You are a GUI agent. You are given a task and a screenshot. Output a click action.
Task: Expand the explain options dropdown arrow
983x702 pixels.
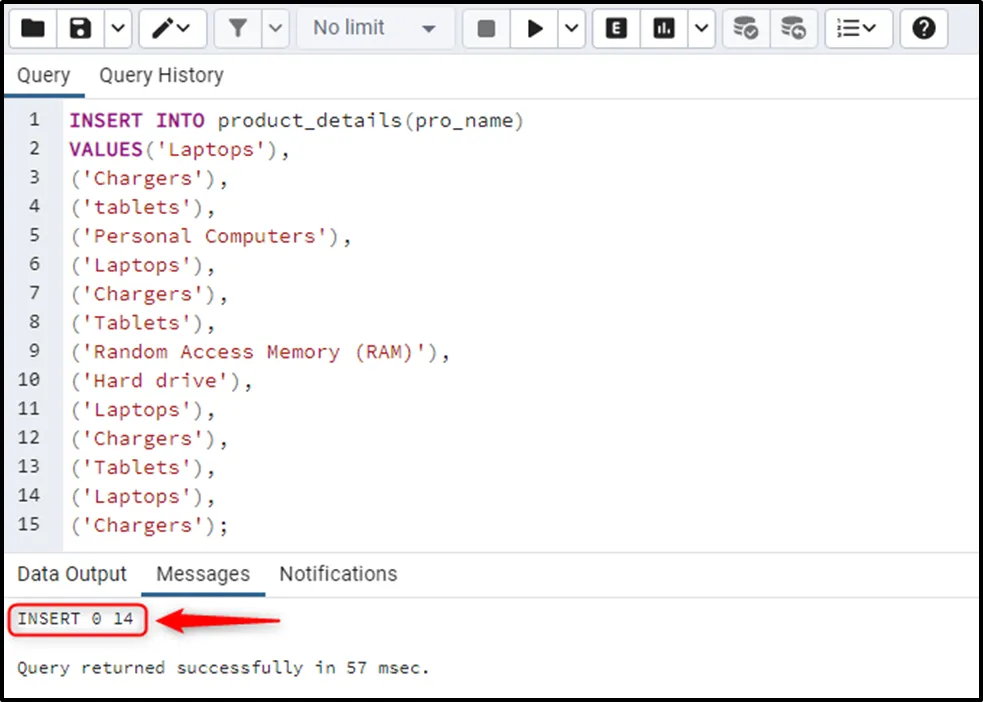point(700,28)
